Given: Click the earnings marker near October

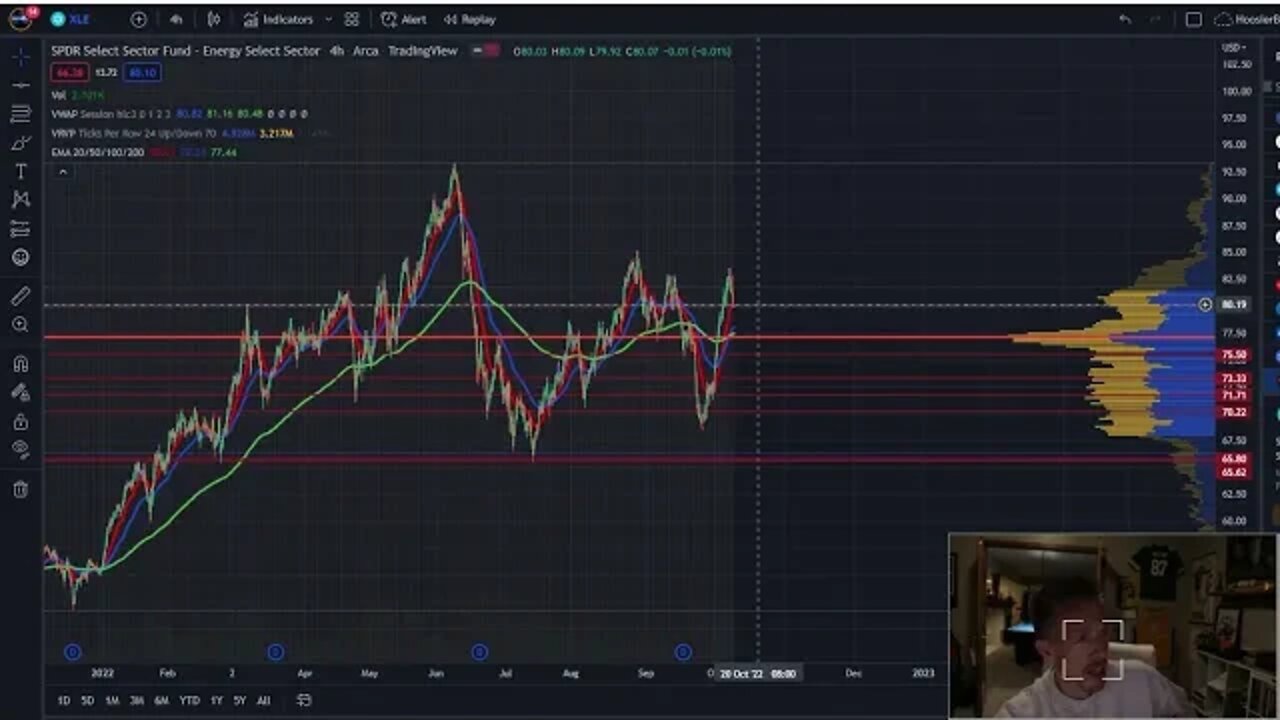Looking at the screenshot, I should (683, 652).
